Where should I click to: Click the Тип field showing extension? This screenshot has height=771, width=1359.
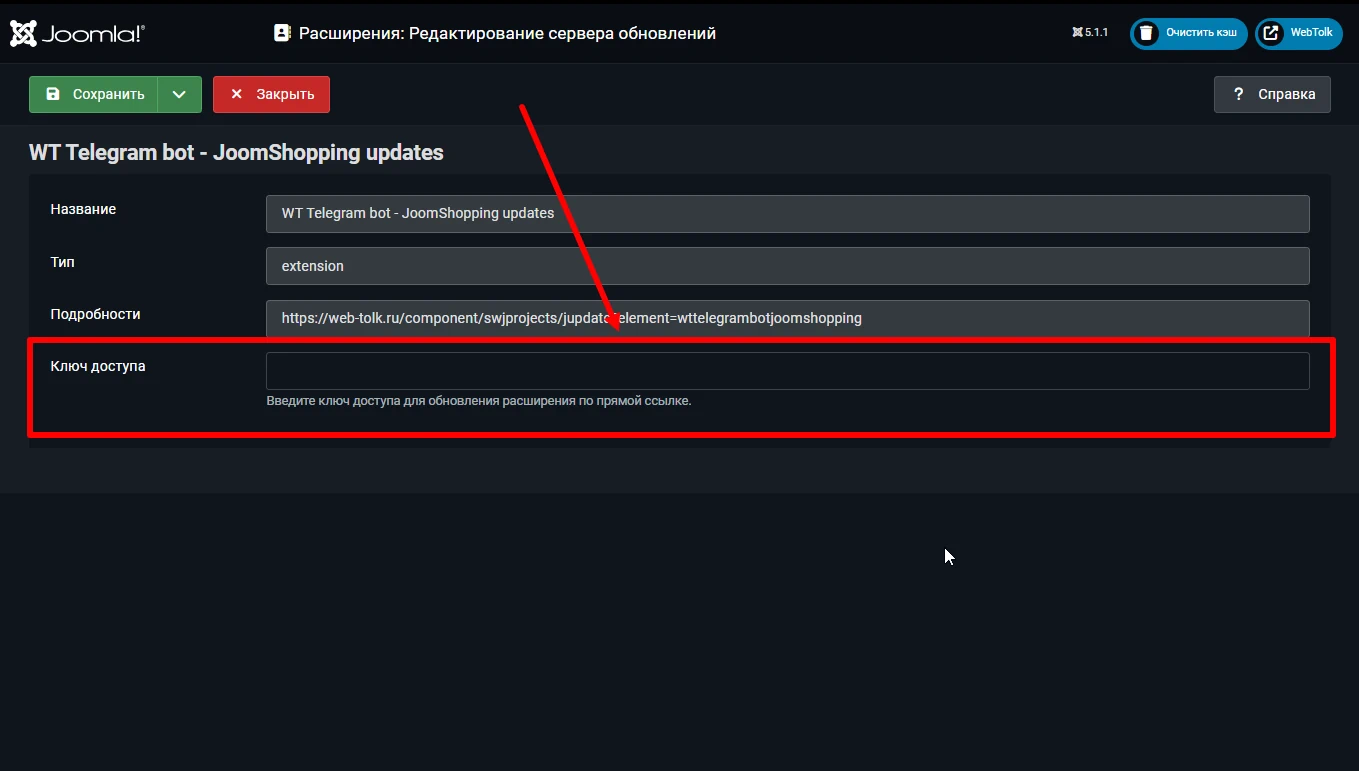[787, 266]
